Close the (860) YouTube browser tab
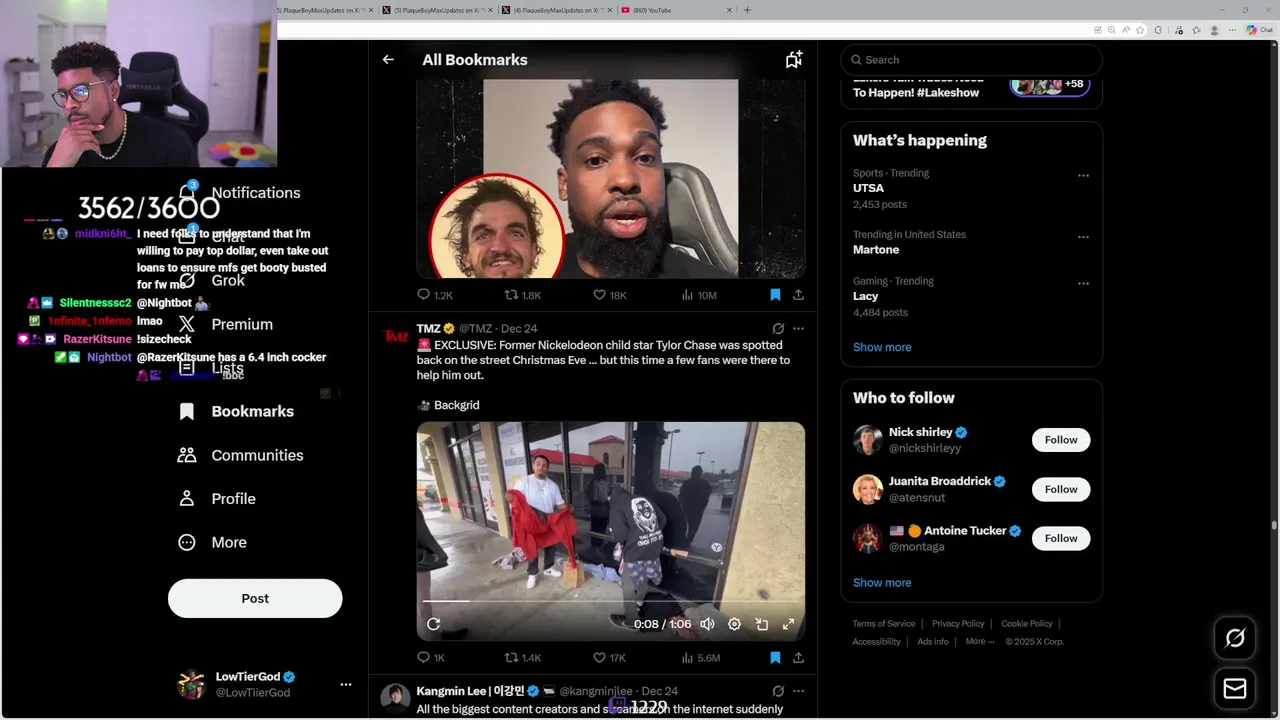The image size is (1280, 720). [x=730, y=10]
